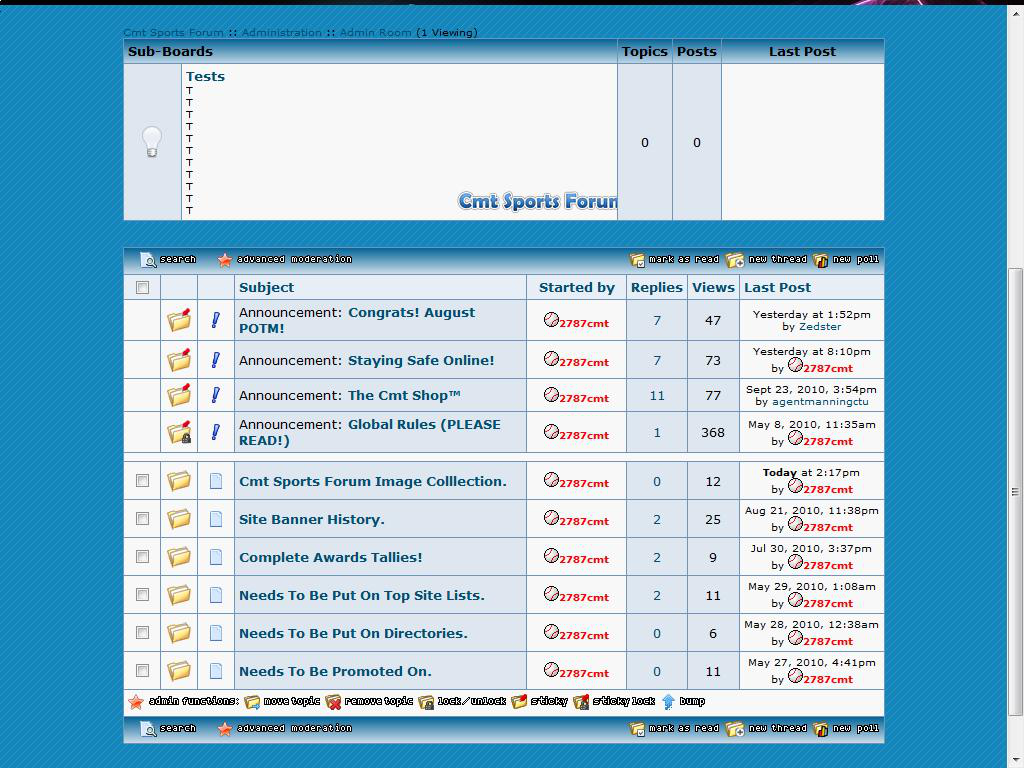Open advanced moderation star icon at top

[x=225, y=260]
